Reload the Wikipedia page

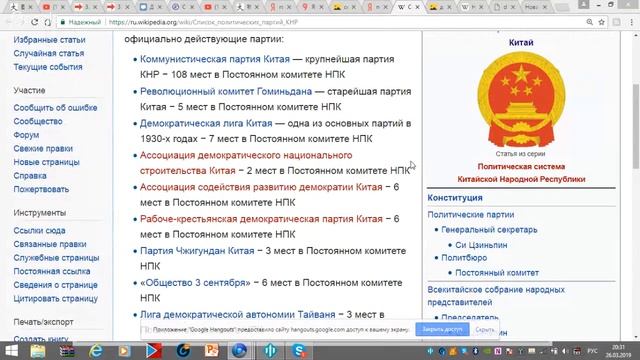pyautogui.click(x=35, y=22)
